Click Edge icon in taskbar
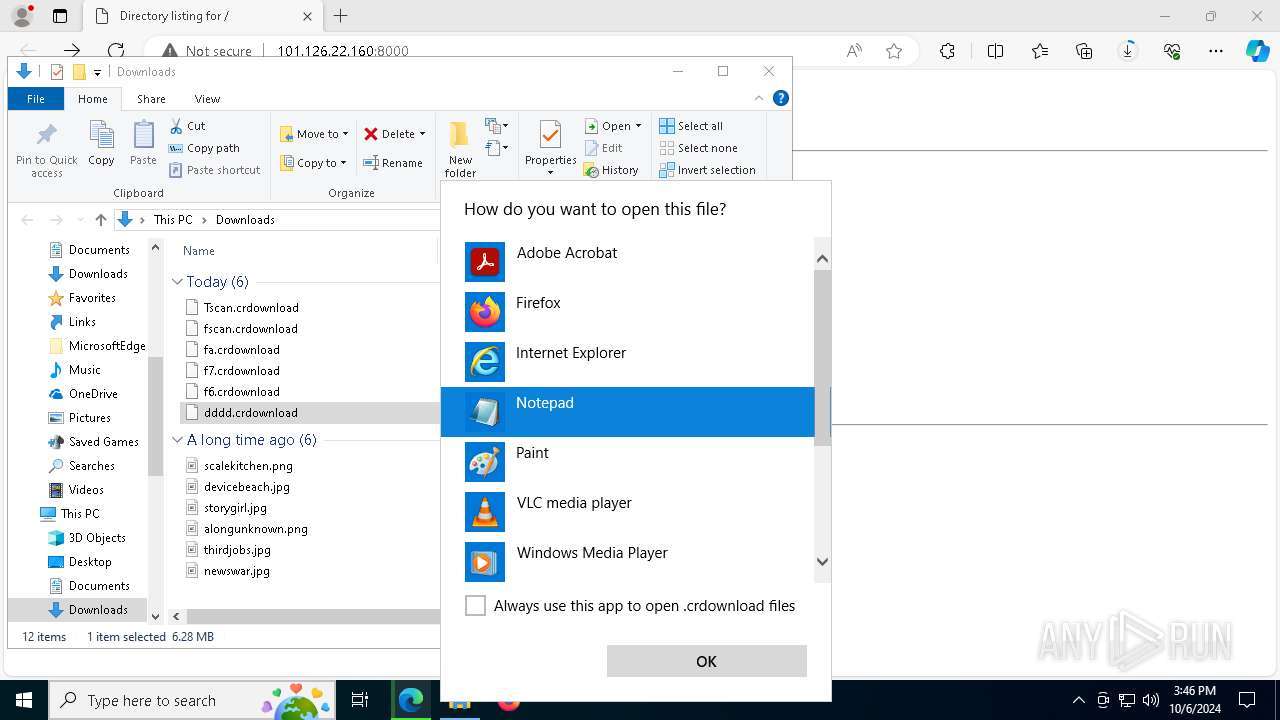The image size is (1280, 720). click(x=411, y=701)
